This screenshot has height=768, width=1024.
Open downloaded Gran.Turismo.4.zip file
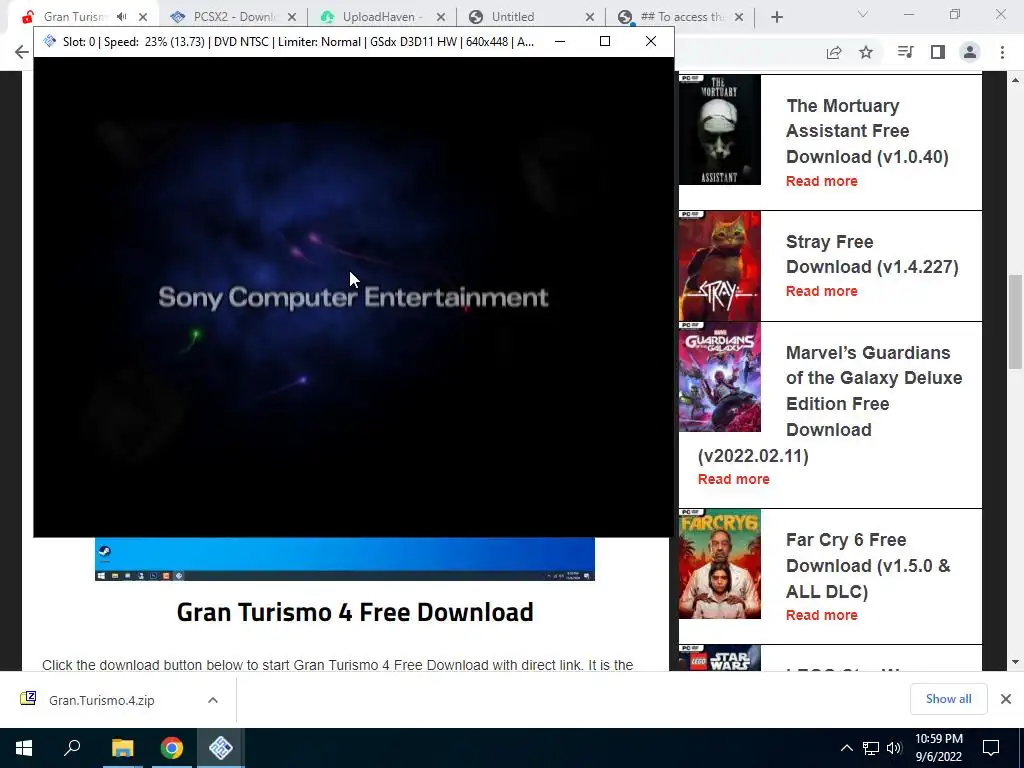click(101, 700)
